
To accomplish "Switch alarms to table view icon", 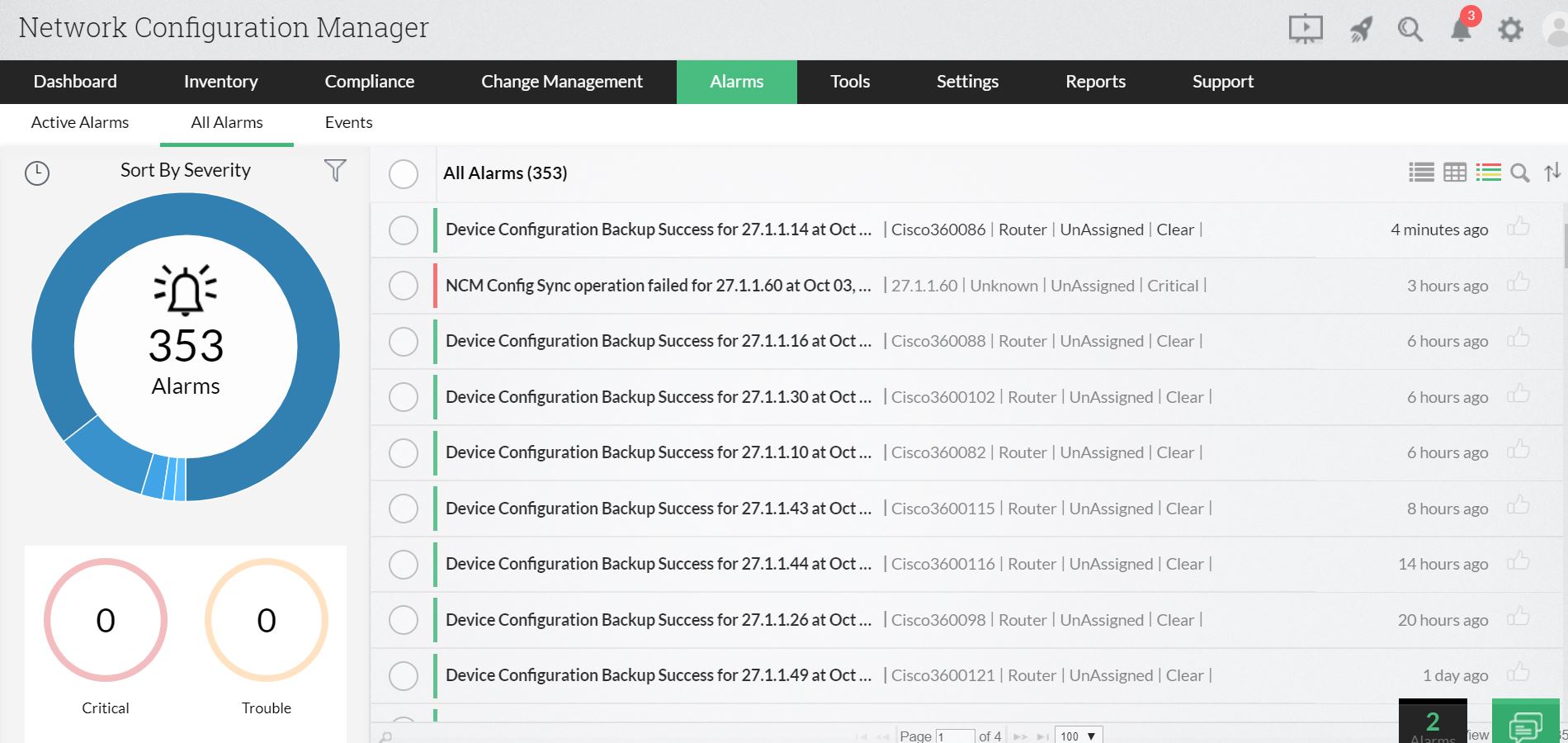I will (1454, 173).
